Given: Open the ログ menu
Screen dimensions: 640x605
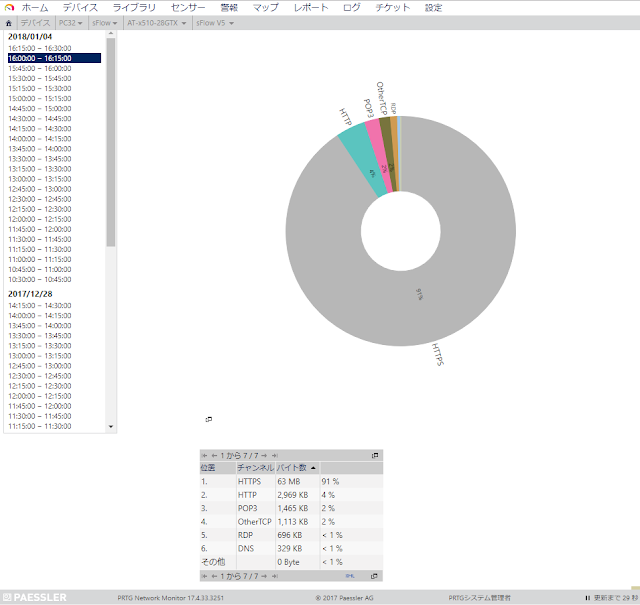Looking at the screenshot, I should pyautogui.click(x=351, y=7).
